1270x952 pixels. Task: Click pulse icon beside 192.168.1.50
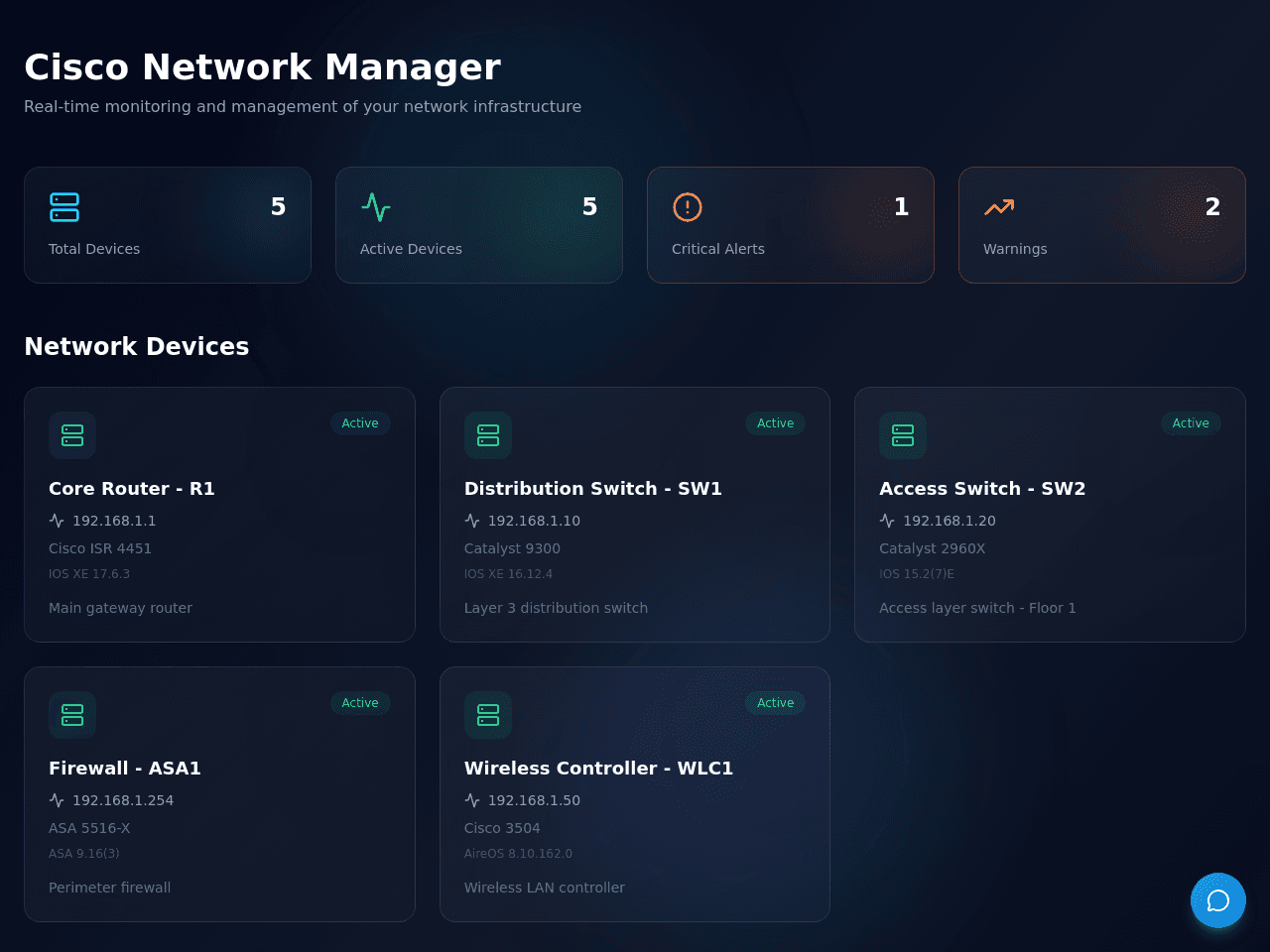472,800
